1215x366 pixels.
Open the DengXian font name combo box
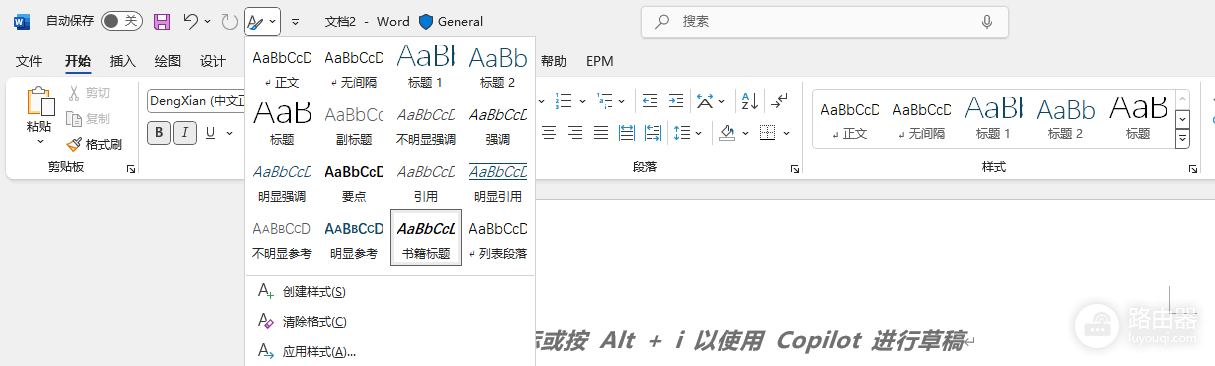196,101
